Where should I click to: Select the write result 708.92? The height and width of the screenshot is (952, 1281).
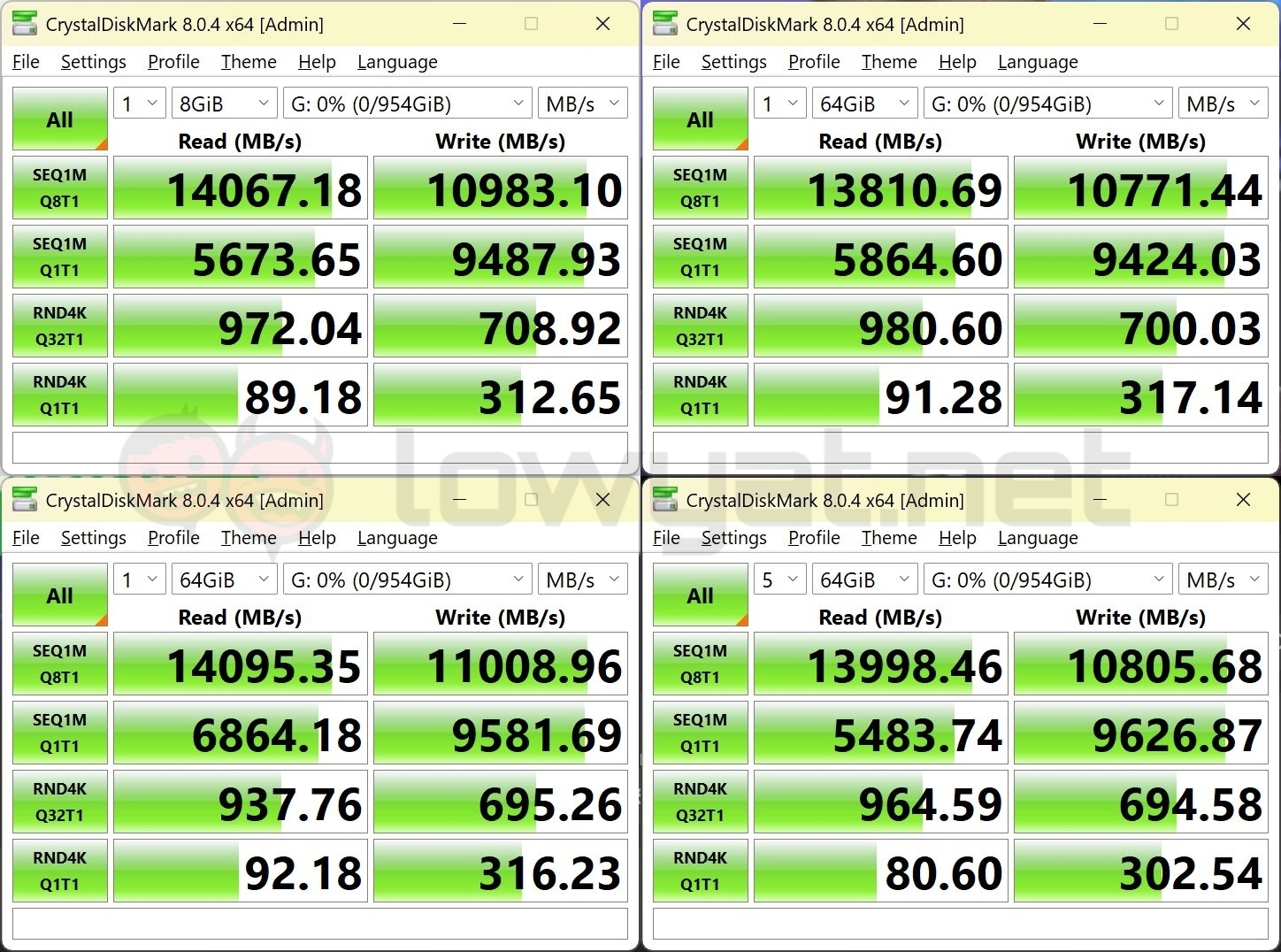[x=501, y=326]
